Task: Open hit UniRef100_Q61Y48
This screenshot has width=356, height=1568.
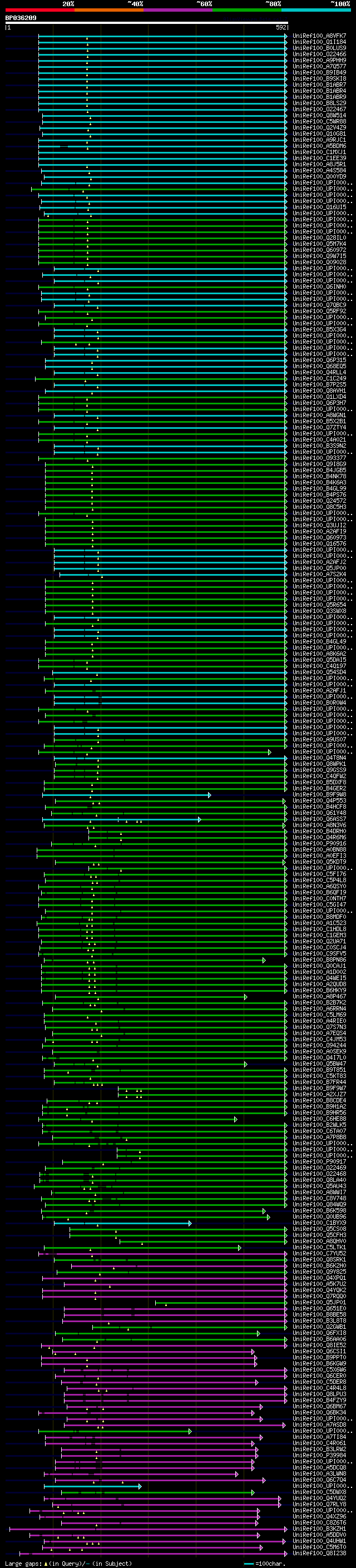Action: click(319, 813)
